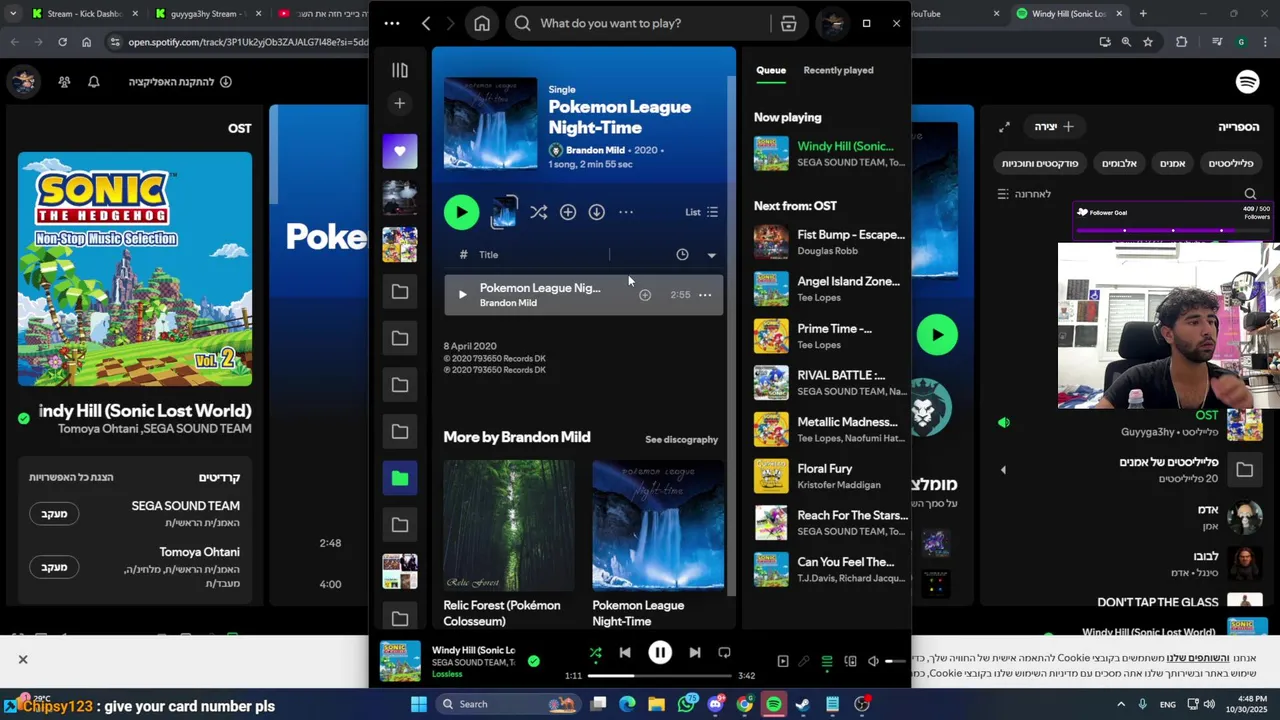Screen dimensions: 1280x720
Task: Pause playback in bottom player bar
Action: [660, 653]
